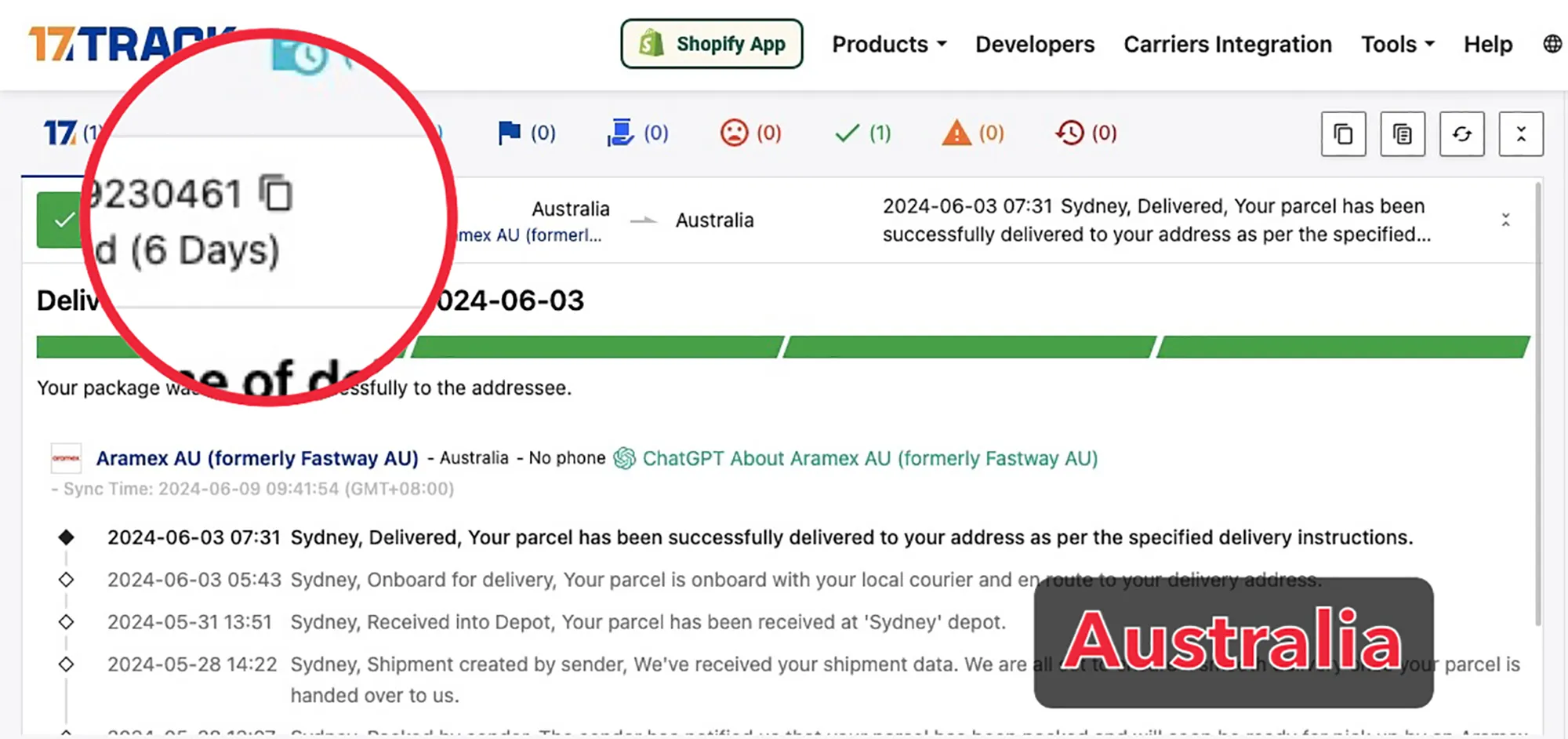Open Aramex AU (formerly Fastway AU) carrier link
This screenshot has width=1568, height=739.
[x=257, y=458]
